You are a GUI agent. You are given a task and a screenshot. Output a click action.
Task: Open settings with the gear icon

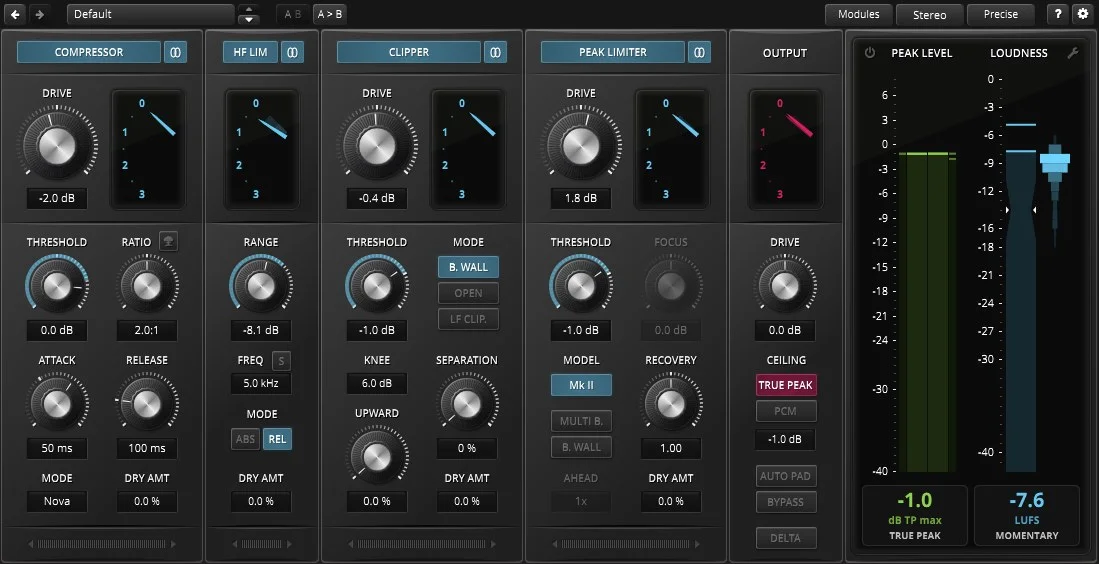point(1082,14)
